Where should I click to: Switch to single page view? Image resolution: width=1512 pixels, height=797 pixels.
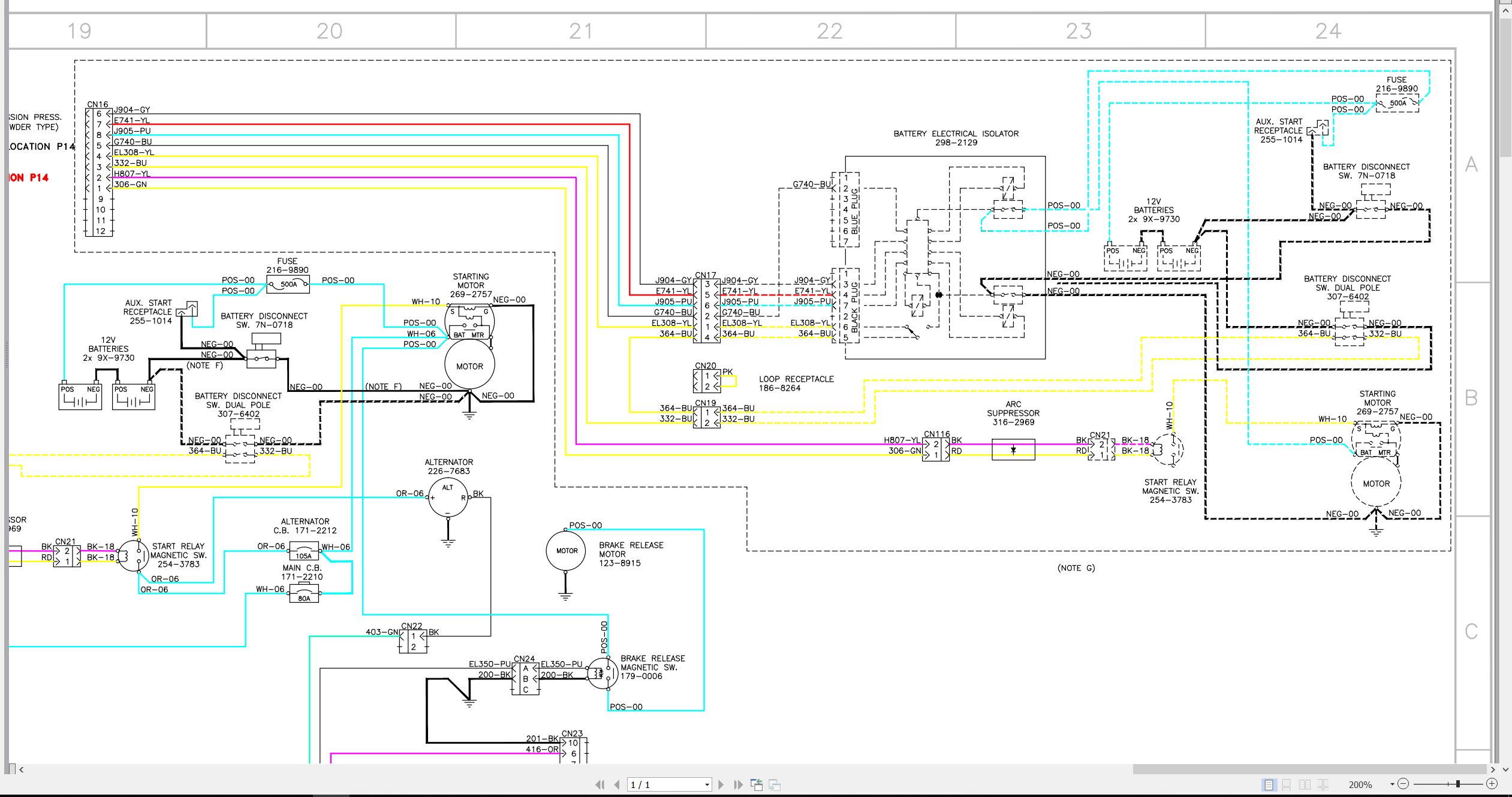1269,784
